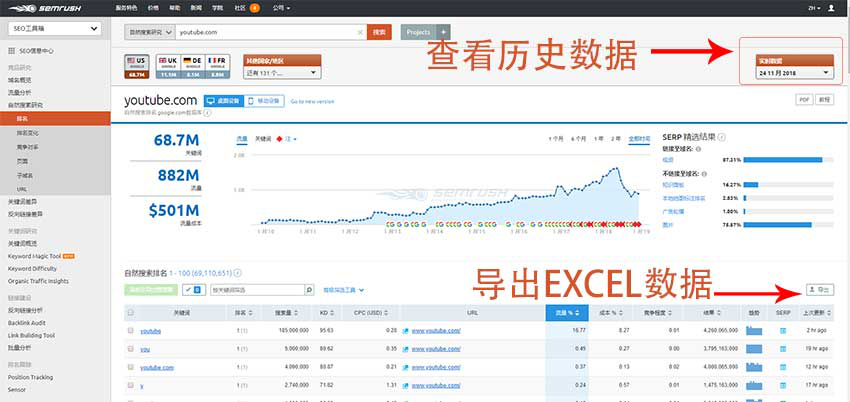Select the all time chart range
Screen dimensions: 850x402
(639, 139)
